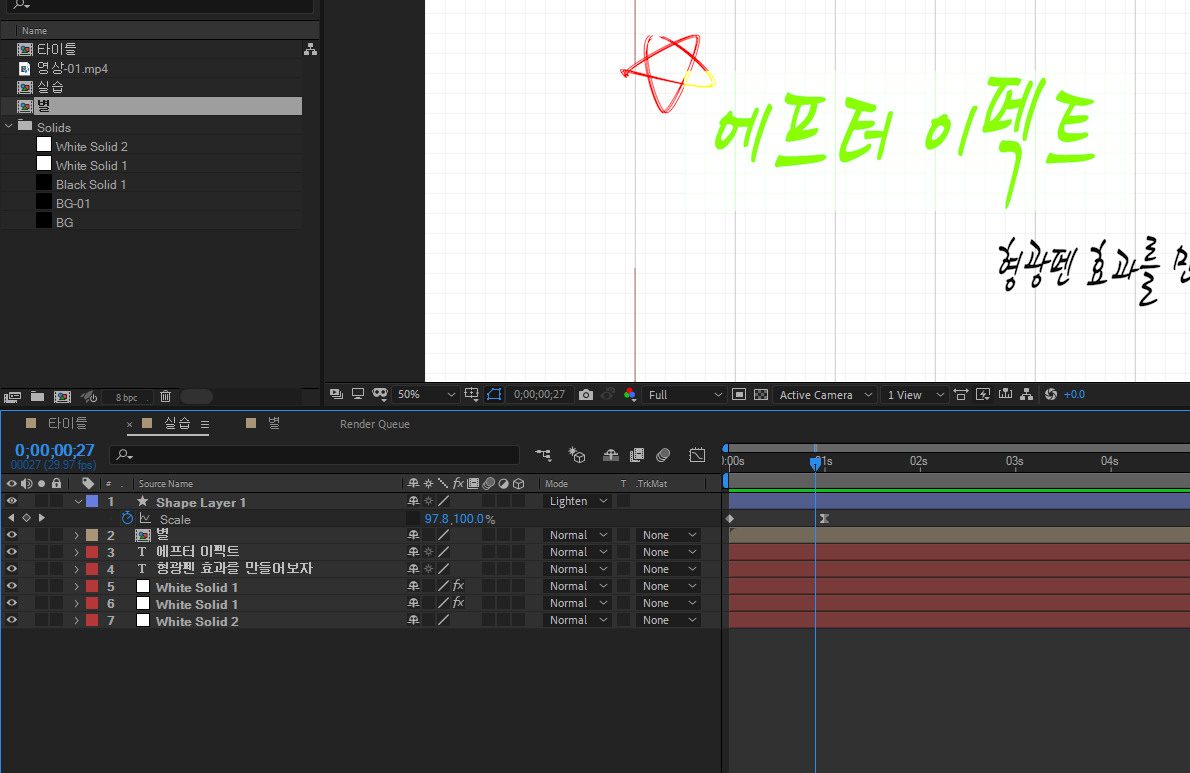
Task: Toggle Scale stopwatch on Shape Layer 1
Action: point(128,518)
